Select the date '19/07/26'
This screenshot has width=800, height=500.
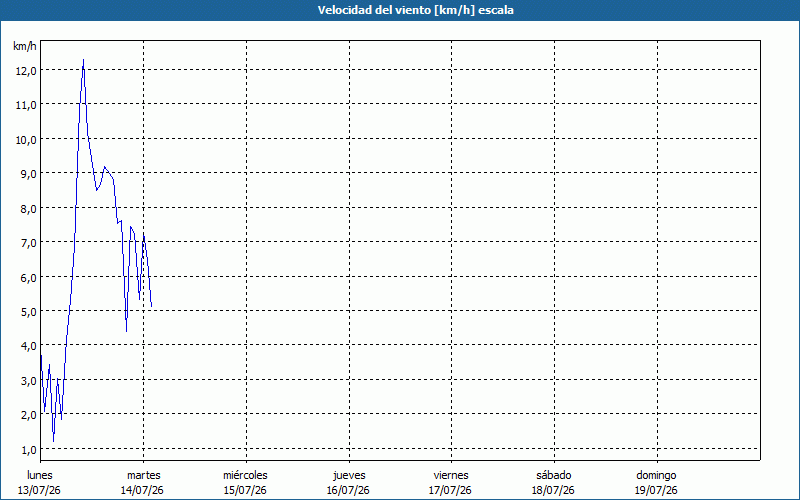click(x=656, y=490)
